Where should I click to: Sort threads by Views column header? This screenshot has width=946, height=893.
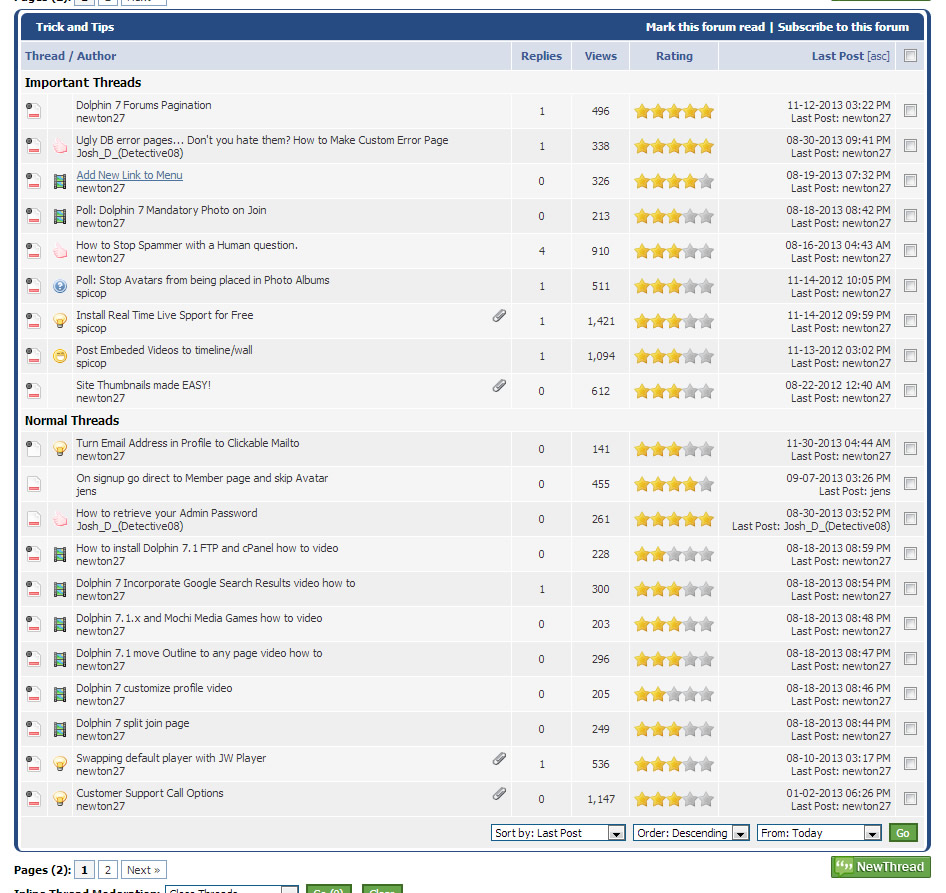point(600,56)
